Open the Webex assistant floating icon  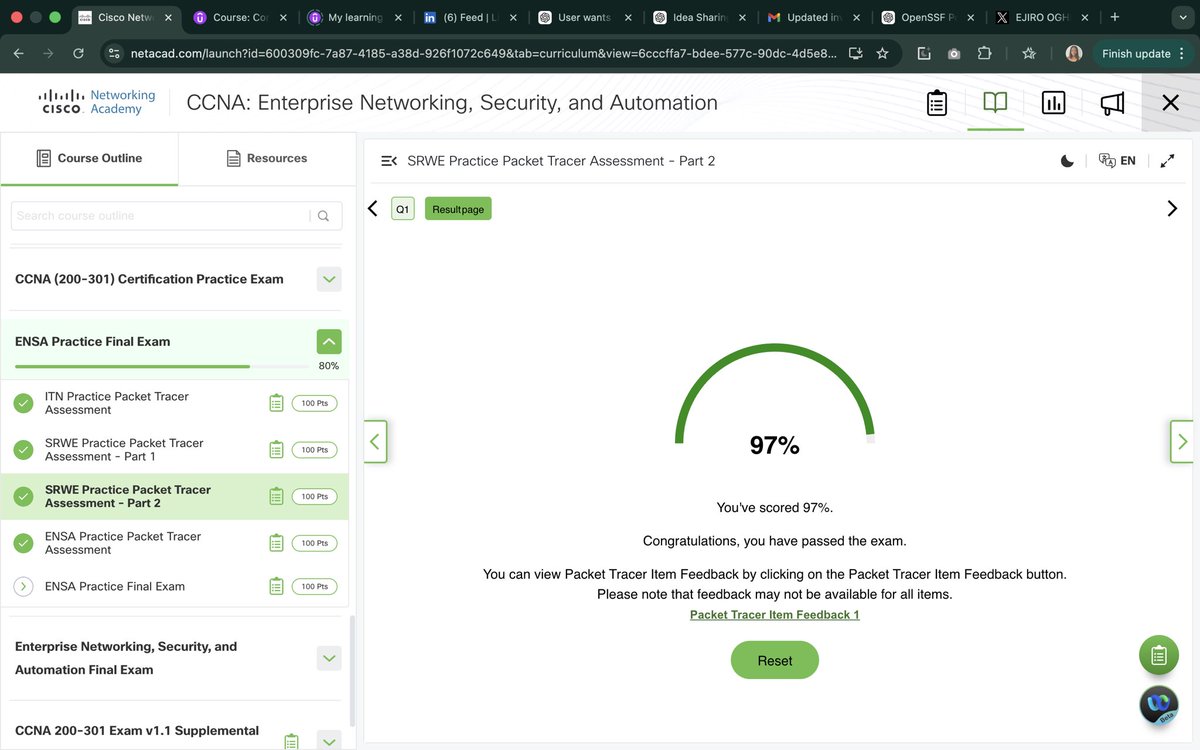click(x=1159, y=704)
